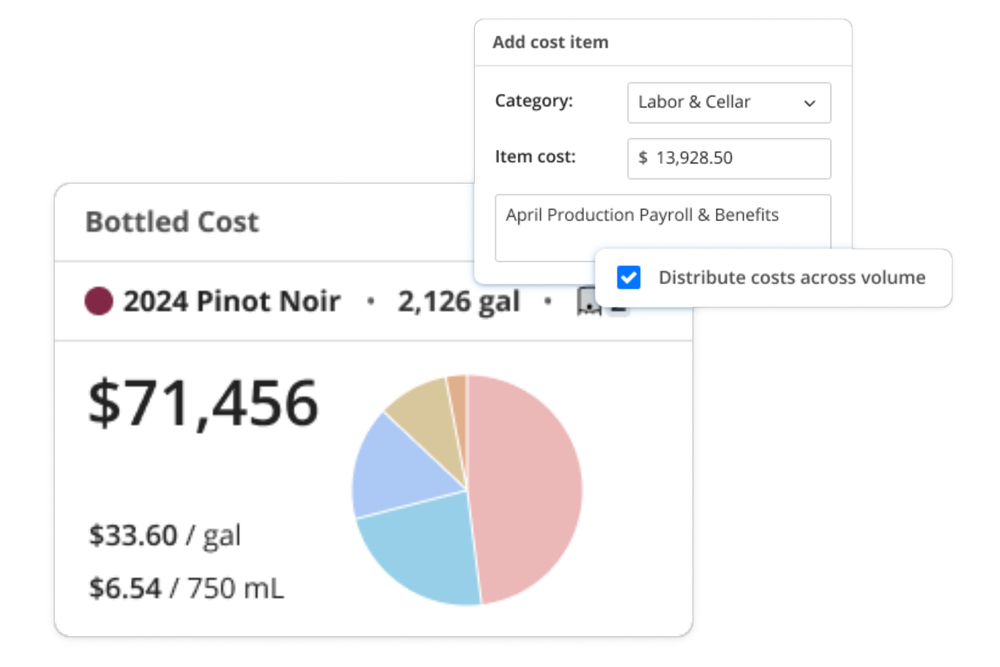The height and width of the screenshot is (667, 1000).
Task: Open the Category dropdown showing Labor & Cellar
Action: coord(729,103)
